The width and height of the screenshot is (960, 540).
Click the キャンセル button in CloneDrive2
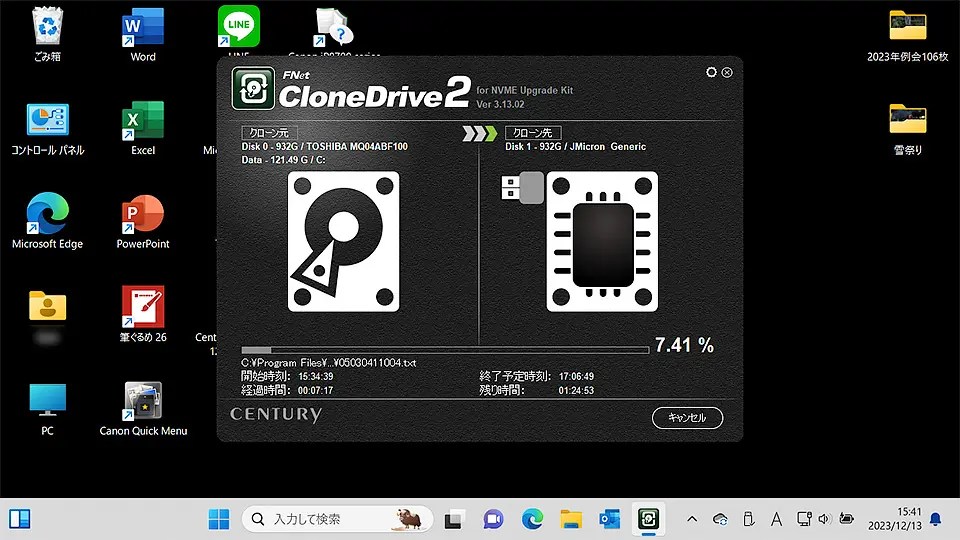coord(687,418)
